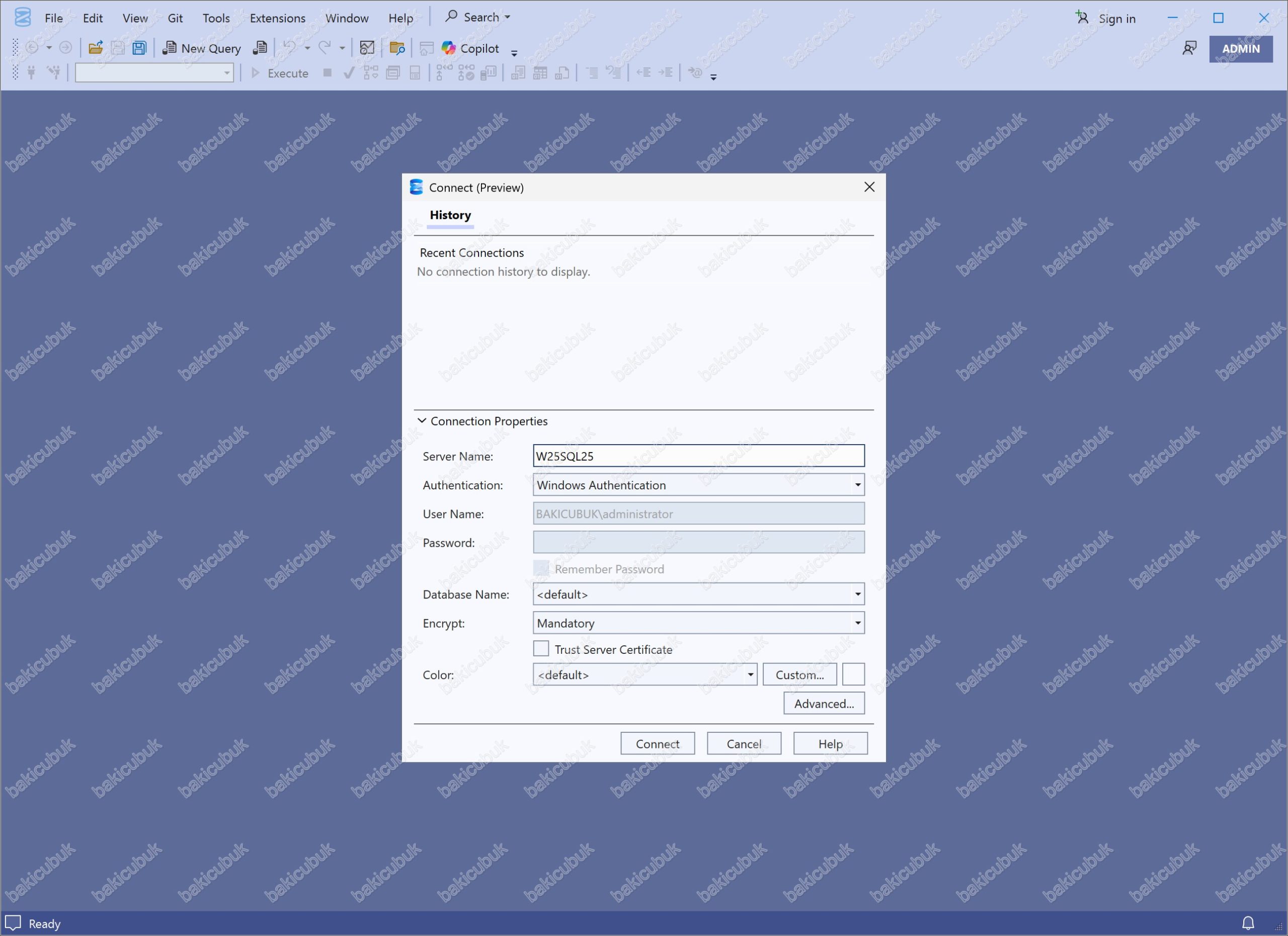Open the Activity Monitor chart icon
Screen dimensions: 1288x936
pos(367,48)
